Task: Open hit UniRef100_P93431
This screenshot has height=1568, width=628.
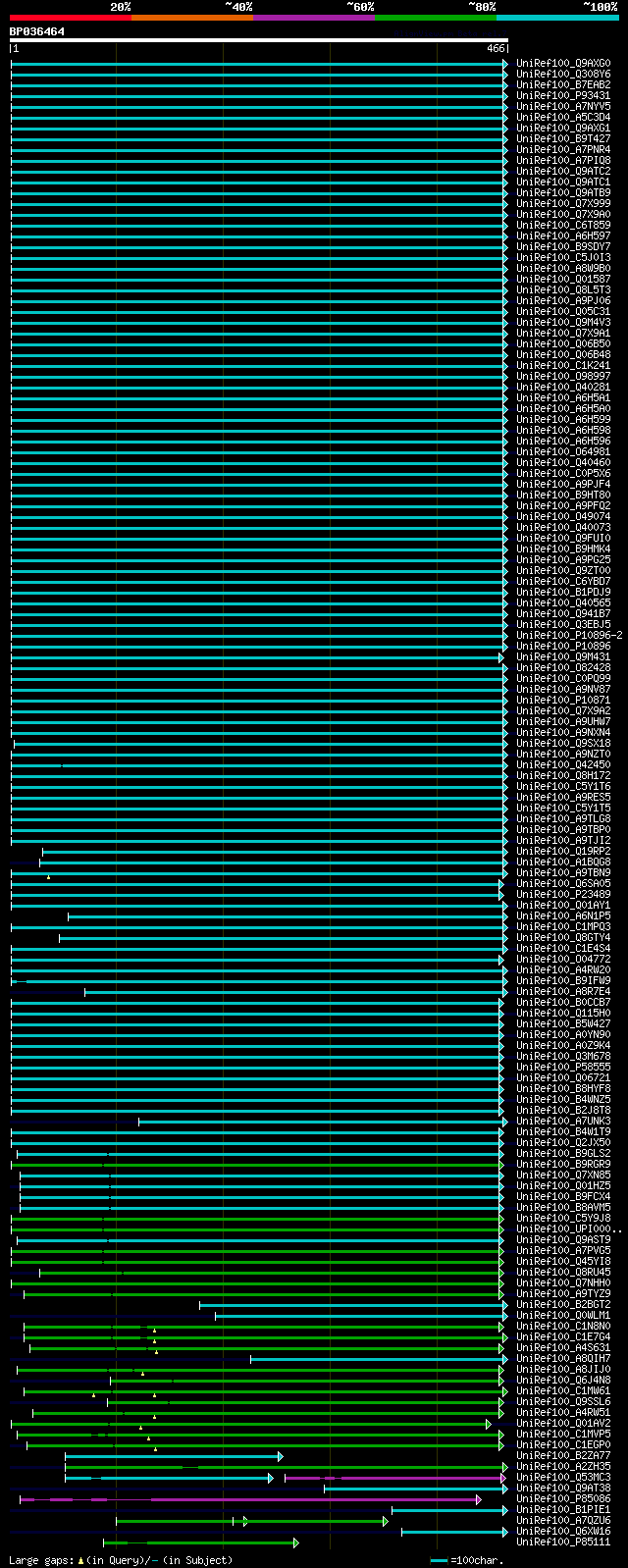Action: [563, 96]
